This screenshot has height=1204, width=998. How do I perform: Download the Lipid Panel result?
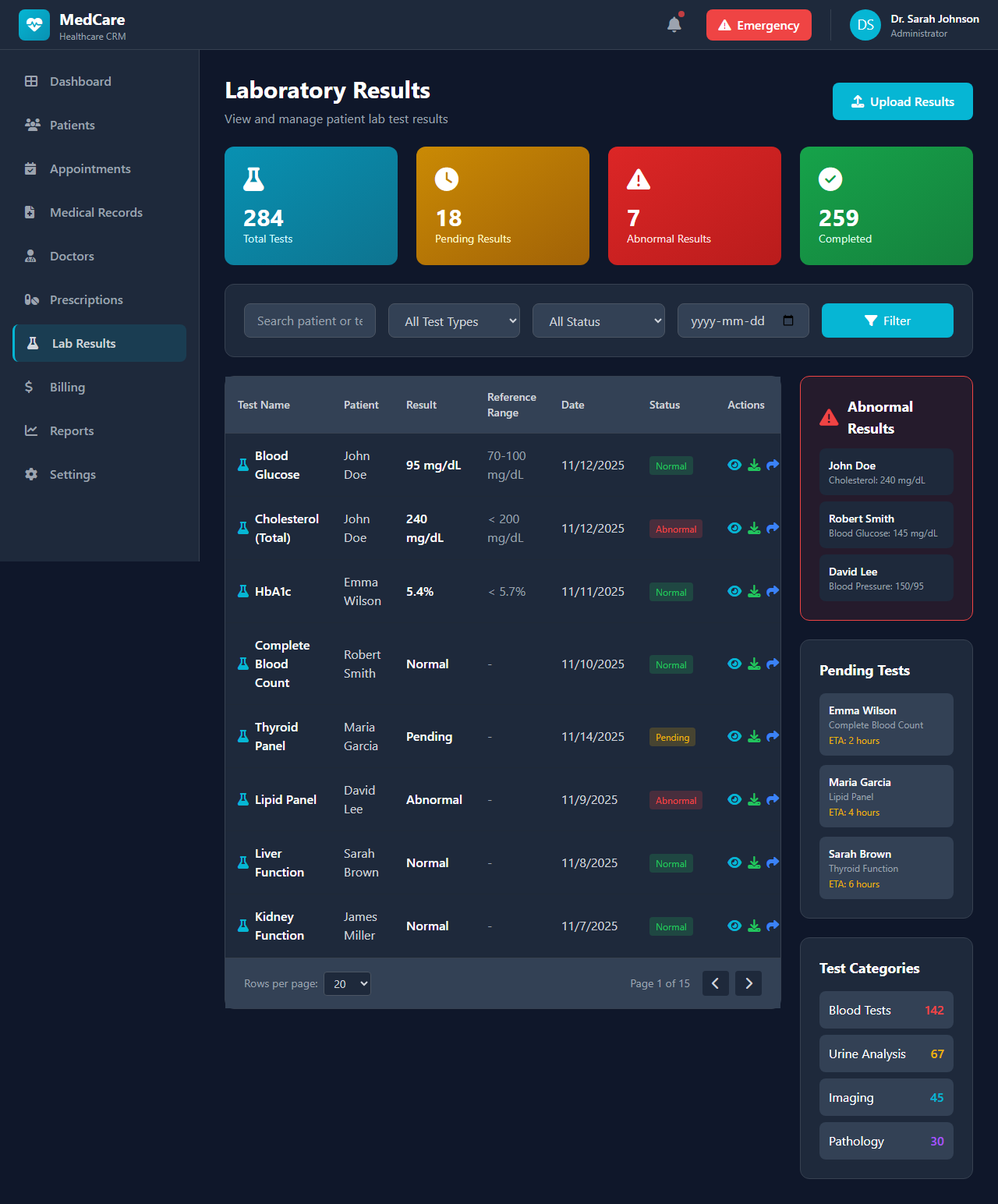tap(754, 800)
